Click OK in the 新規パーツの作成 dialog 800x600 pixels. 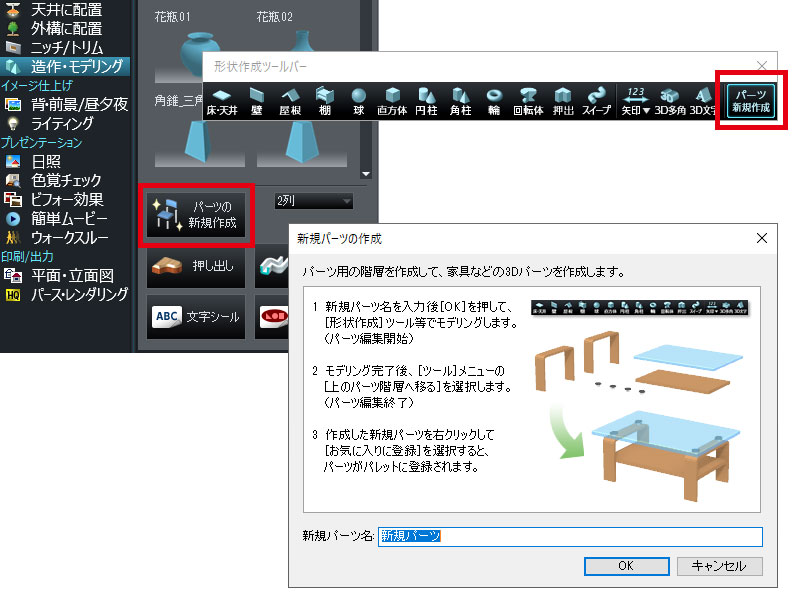pyautogui.click(x=625, y=565)
